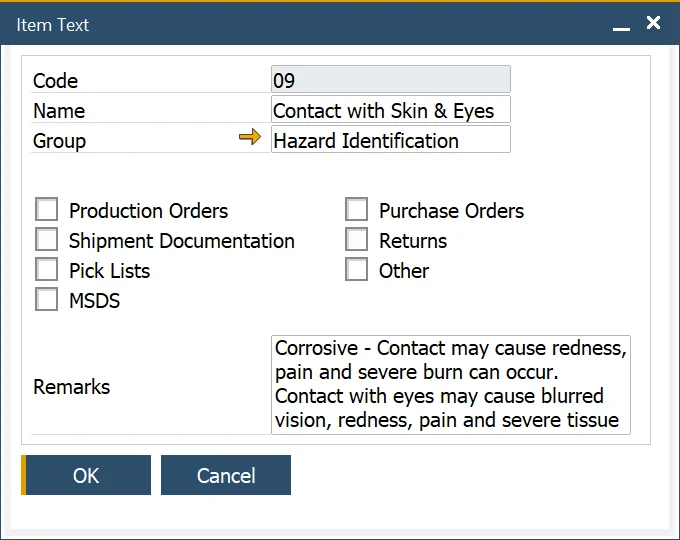The image size is (680, 540).
Task: Click the Remarks label
Action: 72,387
